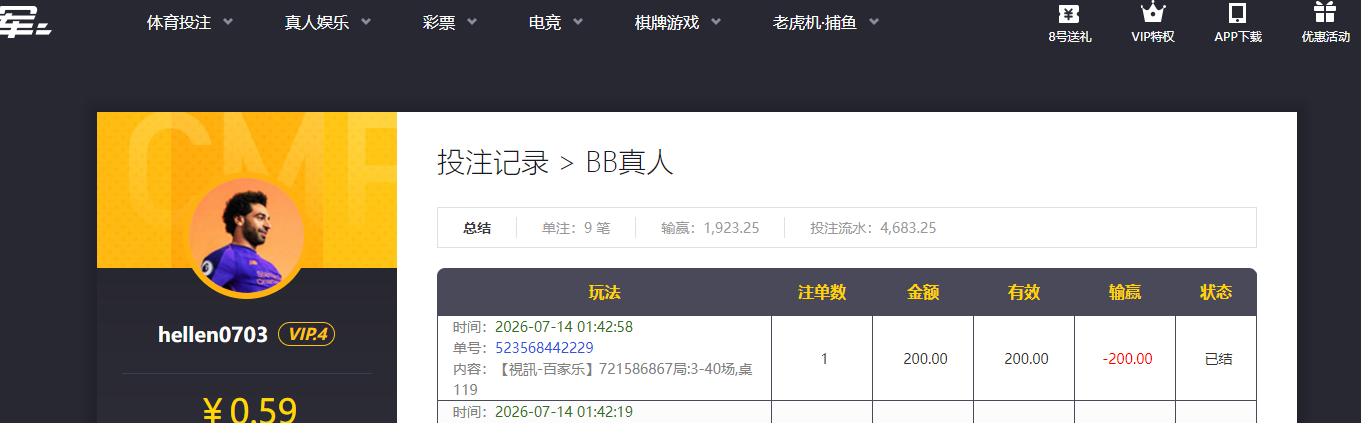Image resolution: width=1361 pixels, height=423 pixels.
Task: Click the BB真人 page title
Action: 630,162
